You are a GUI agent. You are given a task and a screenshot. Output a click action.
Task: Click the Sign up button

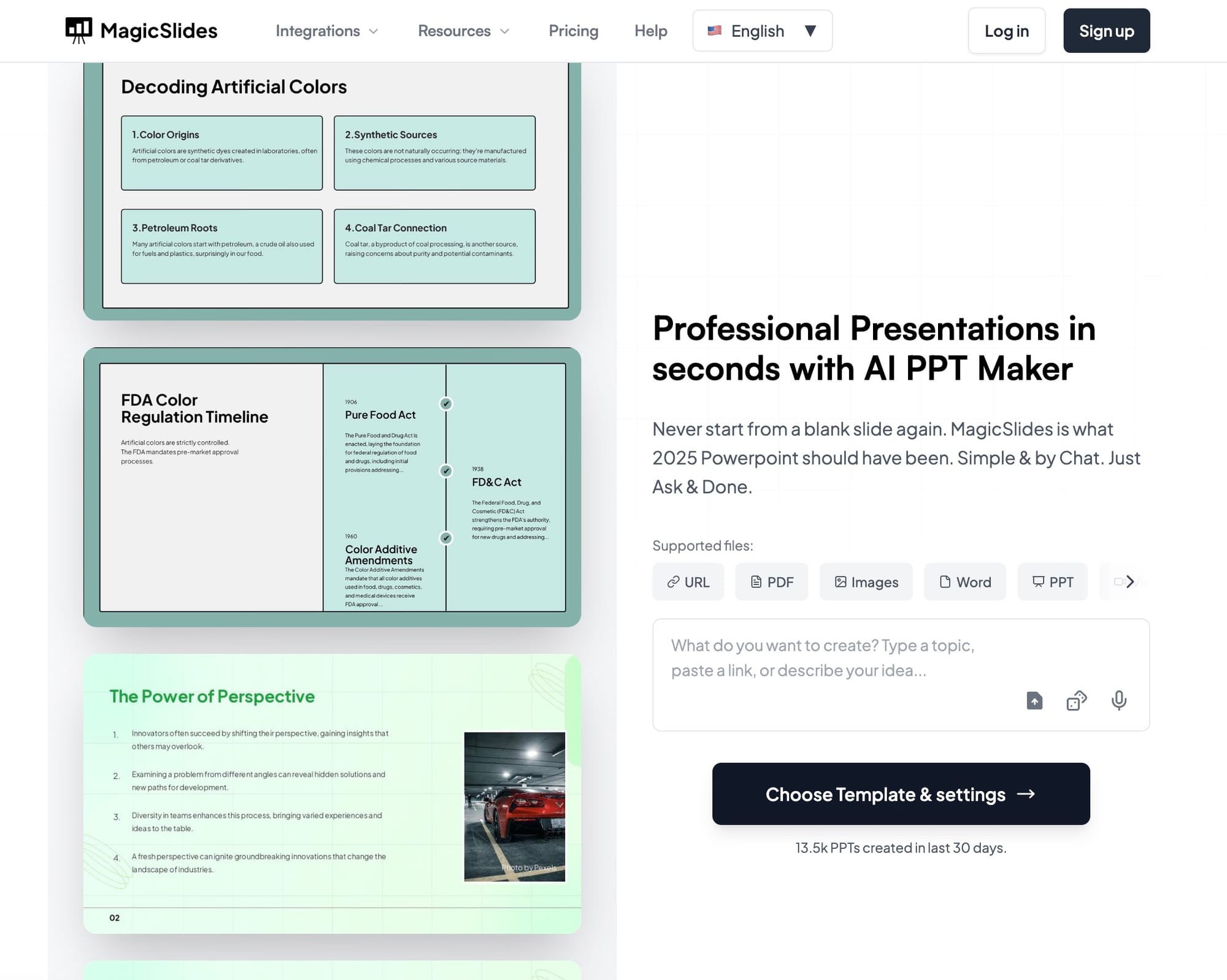[x=1106, y=31]
